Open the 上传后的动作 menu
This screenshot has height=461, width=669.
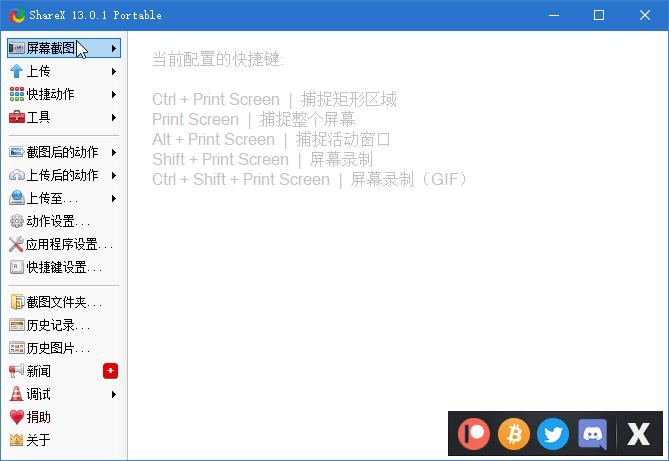pyautogui.click(x=62, y=175)
